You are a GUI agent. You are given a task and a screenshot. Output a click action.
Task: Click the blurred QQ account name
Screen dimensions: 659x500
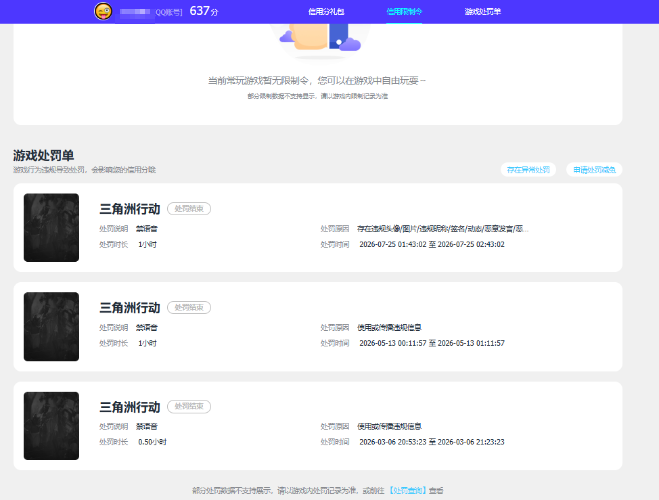[135, 12]
